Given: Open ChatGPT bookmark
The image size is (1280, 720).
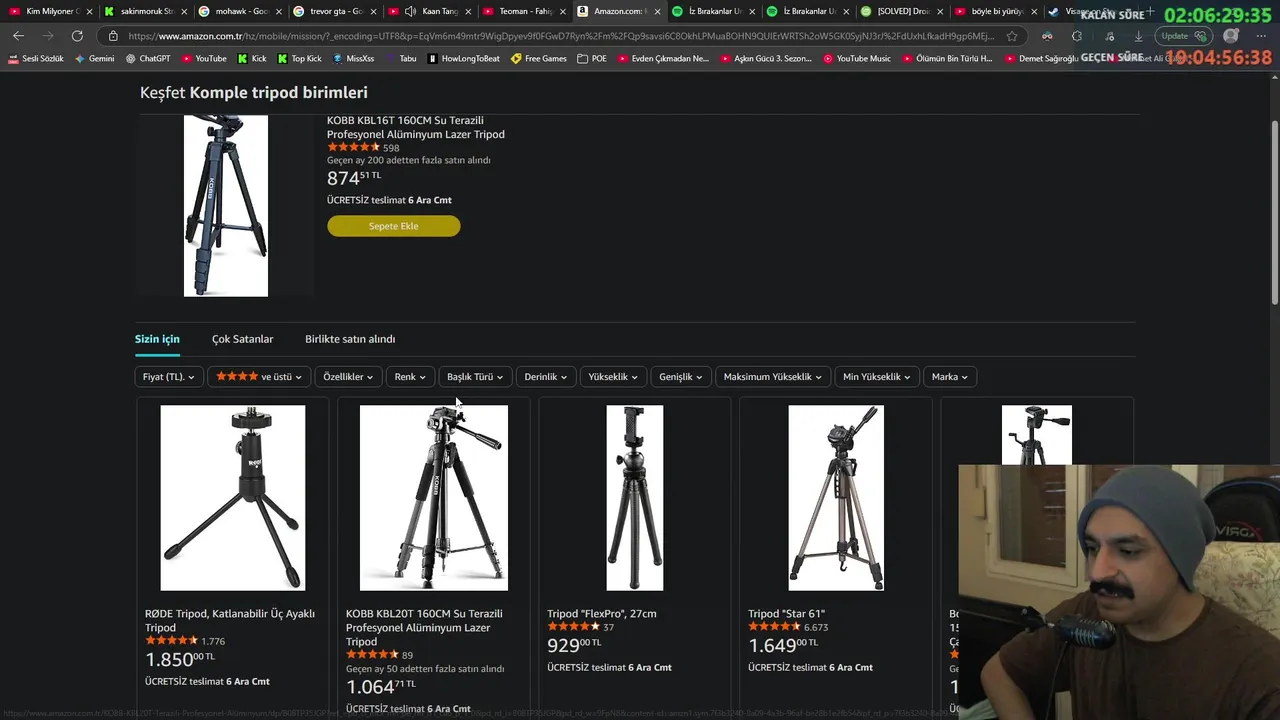Looking at the screenshot, I should coord(148,59).
